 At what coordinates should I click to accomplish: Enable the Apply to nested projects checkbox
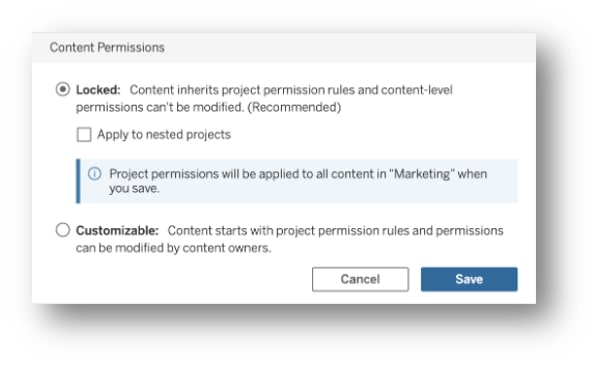point(84,135)
